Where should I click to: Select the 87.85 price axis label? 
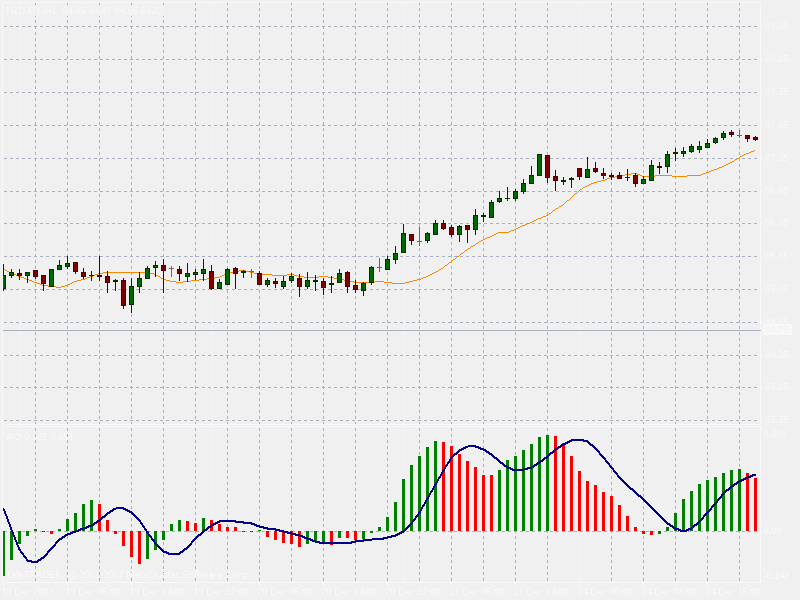776,125
